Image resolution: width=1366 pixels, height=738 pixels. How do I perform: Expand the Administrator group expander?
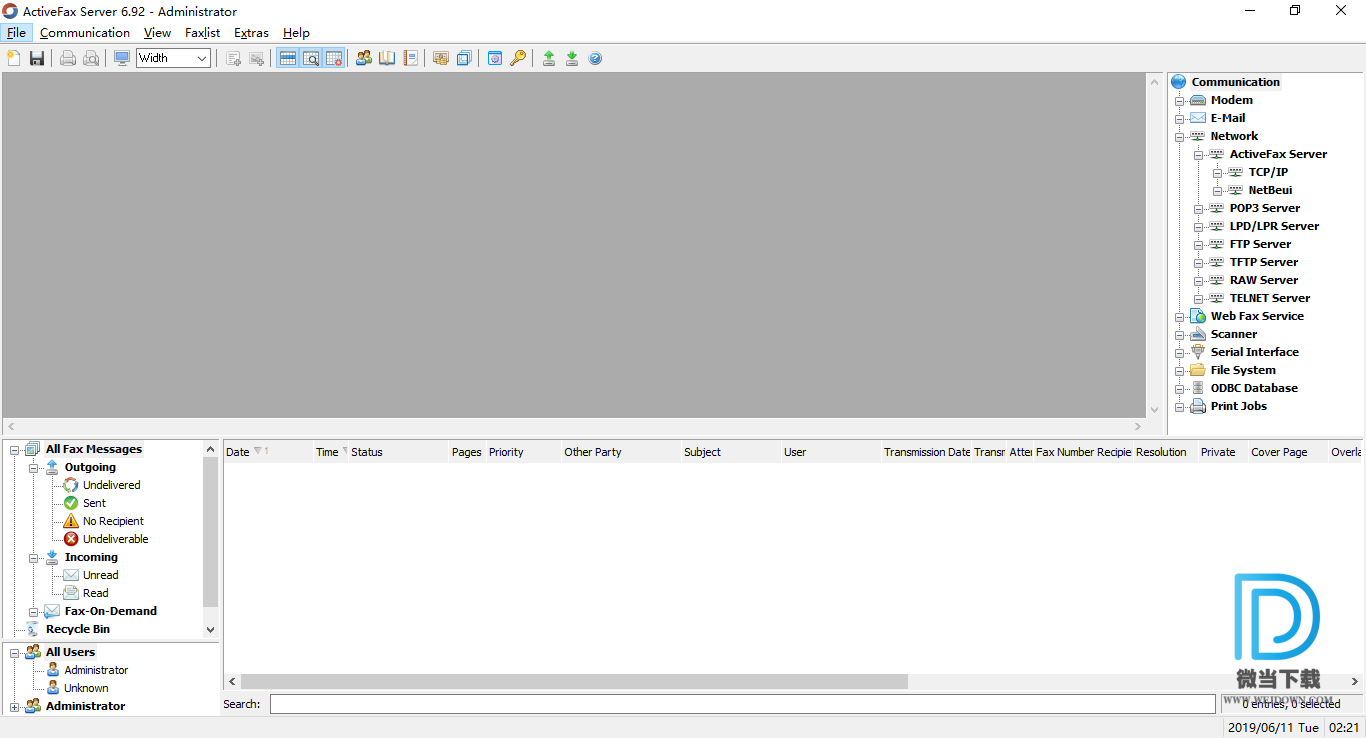[x=15, y=706]
